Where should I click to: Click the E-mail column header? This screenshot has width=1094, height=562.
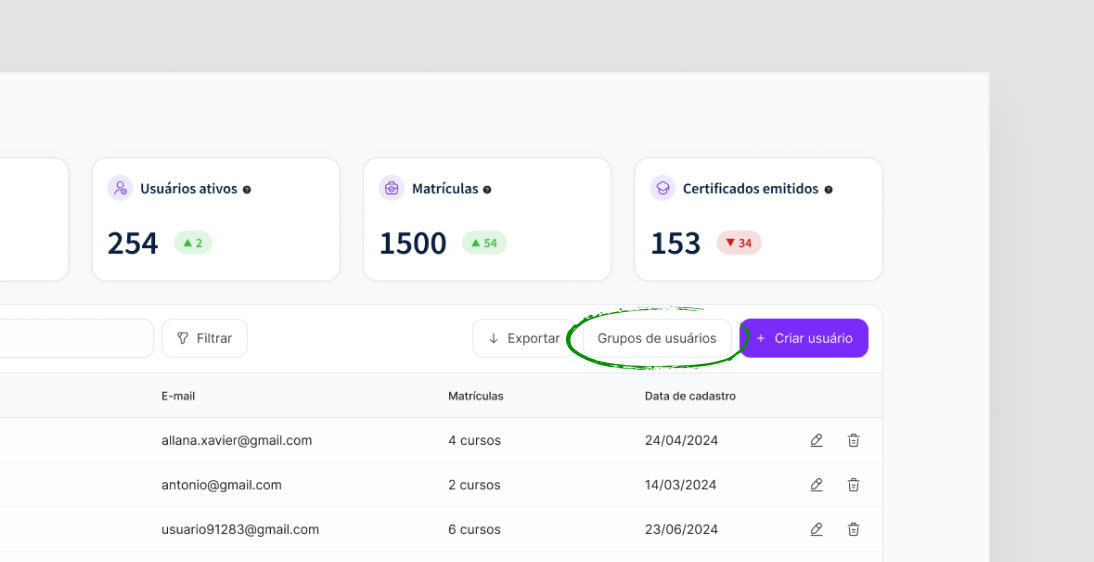(x=178, y=396)
